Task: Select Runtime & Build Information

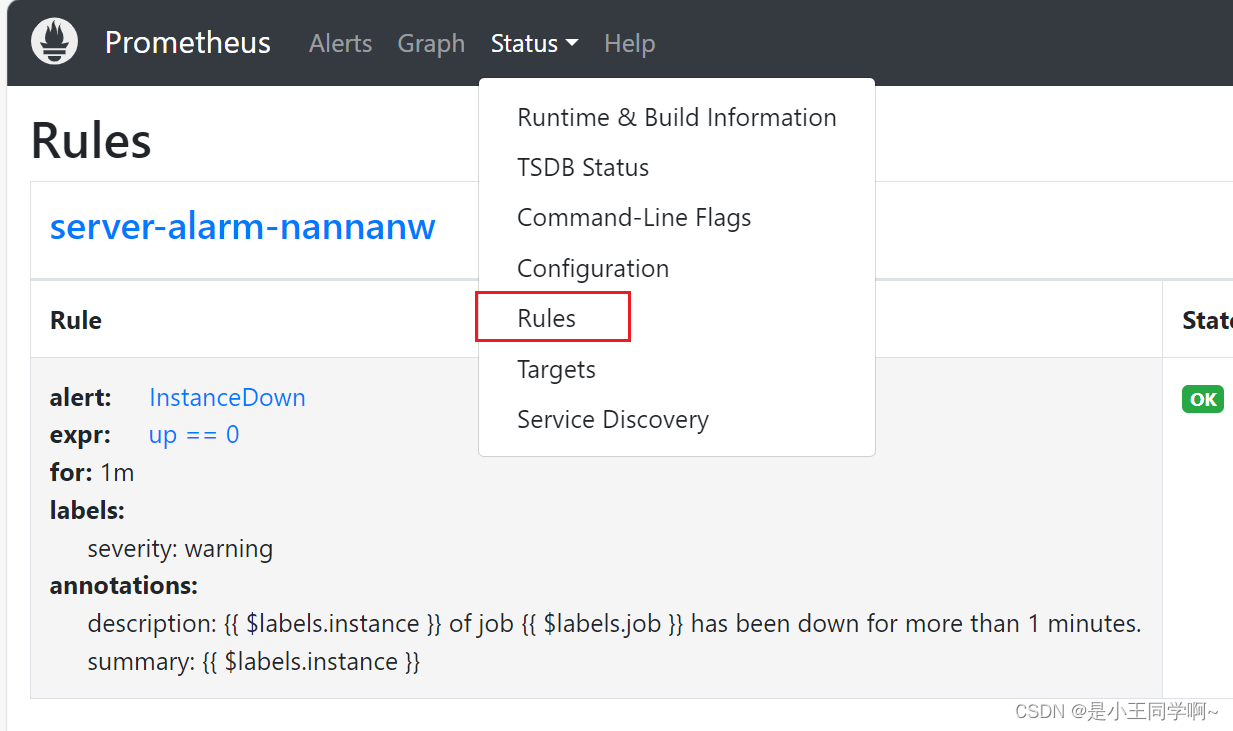Action: click(x=676, y=117)
